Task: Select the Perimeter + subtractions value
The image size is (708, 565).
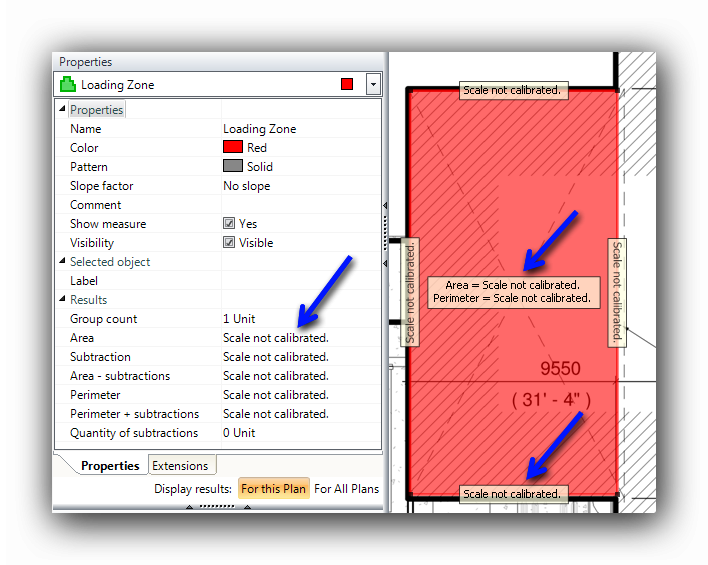Action: coord(301,413)
